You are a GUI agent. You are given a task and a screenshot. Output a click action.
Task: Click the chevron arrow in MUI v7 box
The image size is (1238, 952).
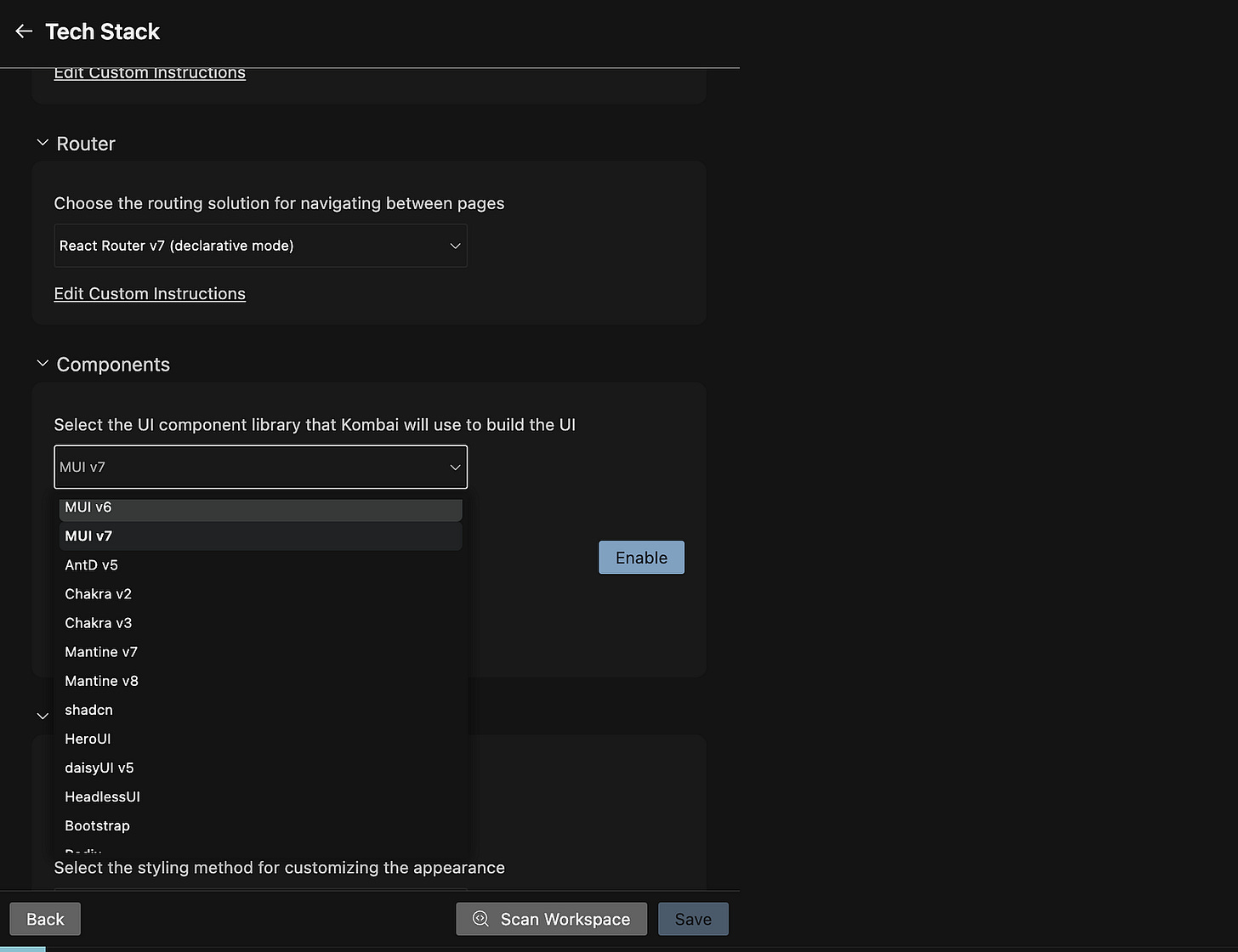tap(455, 467)
